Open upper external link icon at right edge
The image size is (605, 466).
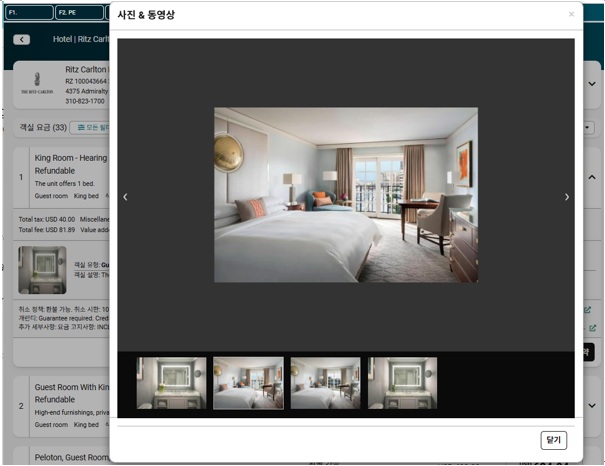pyautogui.click(x=587, y=310)
